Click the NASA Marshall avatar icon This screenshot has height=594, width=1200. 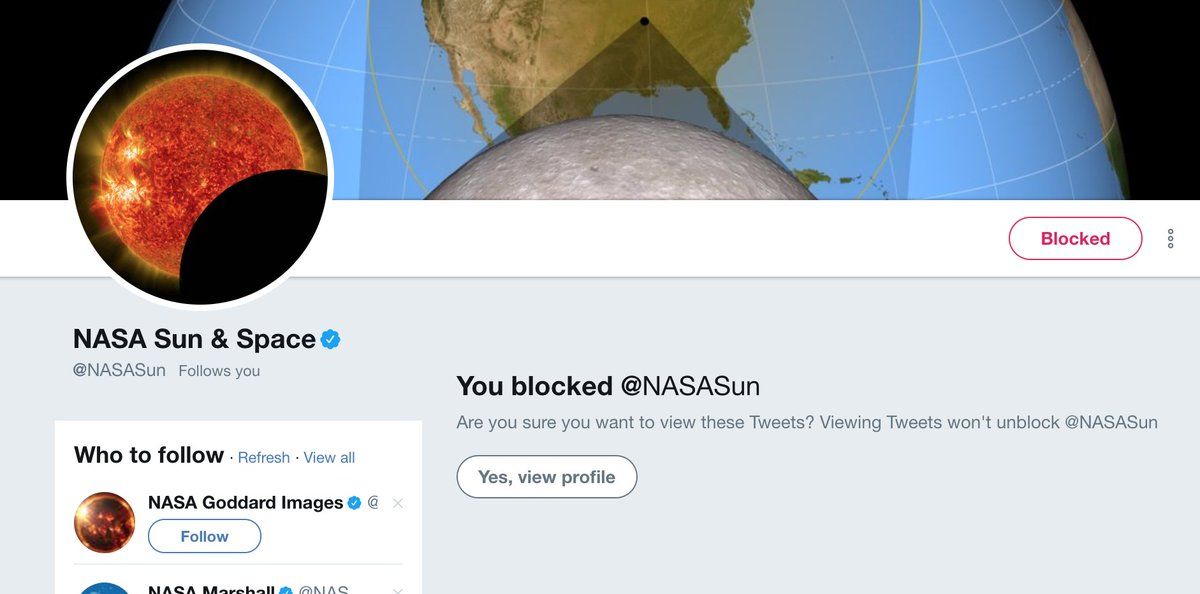pyautogui.click(x=104, y=588)
